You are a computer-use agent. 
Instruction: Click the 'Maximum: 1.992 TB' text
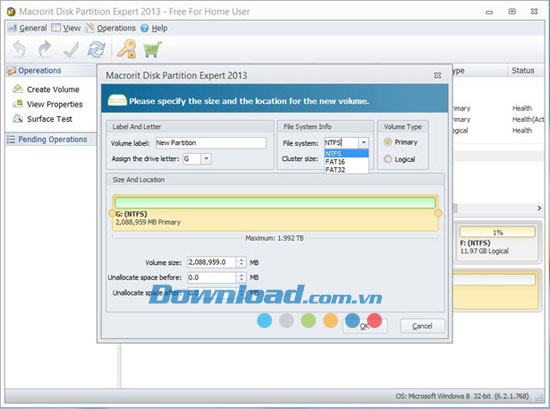click(x=274, y=238)
